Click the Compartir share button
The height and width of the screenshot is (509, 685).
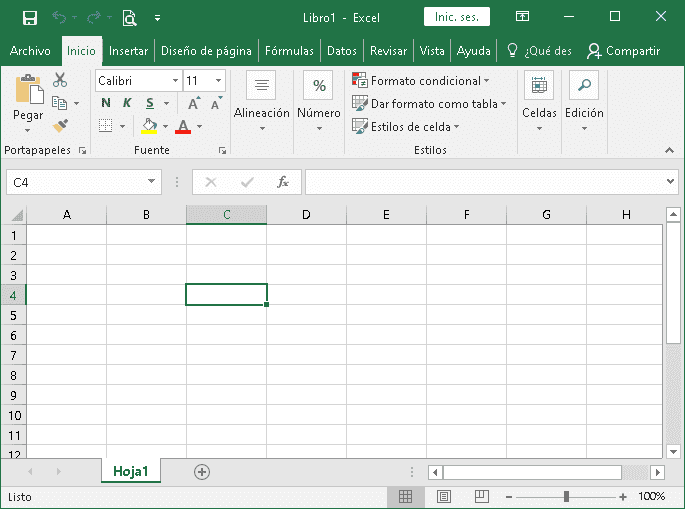click(x=623, y=51)
